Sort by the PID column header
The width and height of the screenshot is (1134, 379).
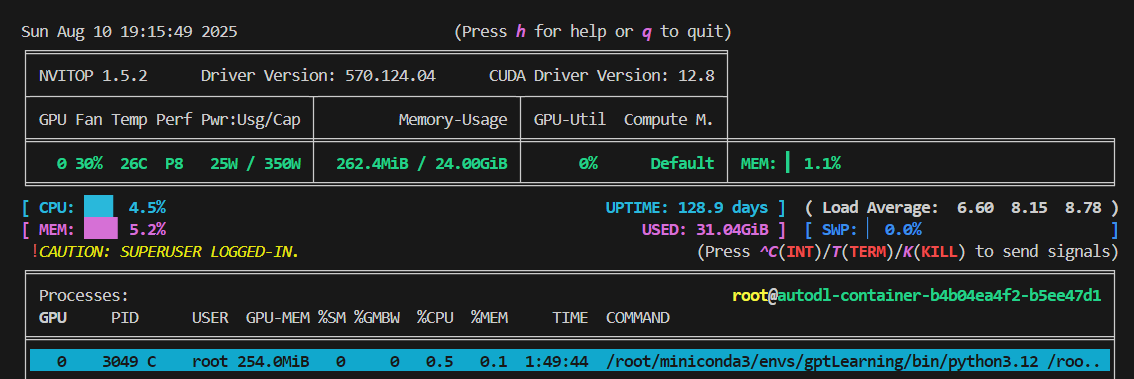(124, 318)
